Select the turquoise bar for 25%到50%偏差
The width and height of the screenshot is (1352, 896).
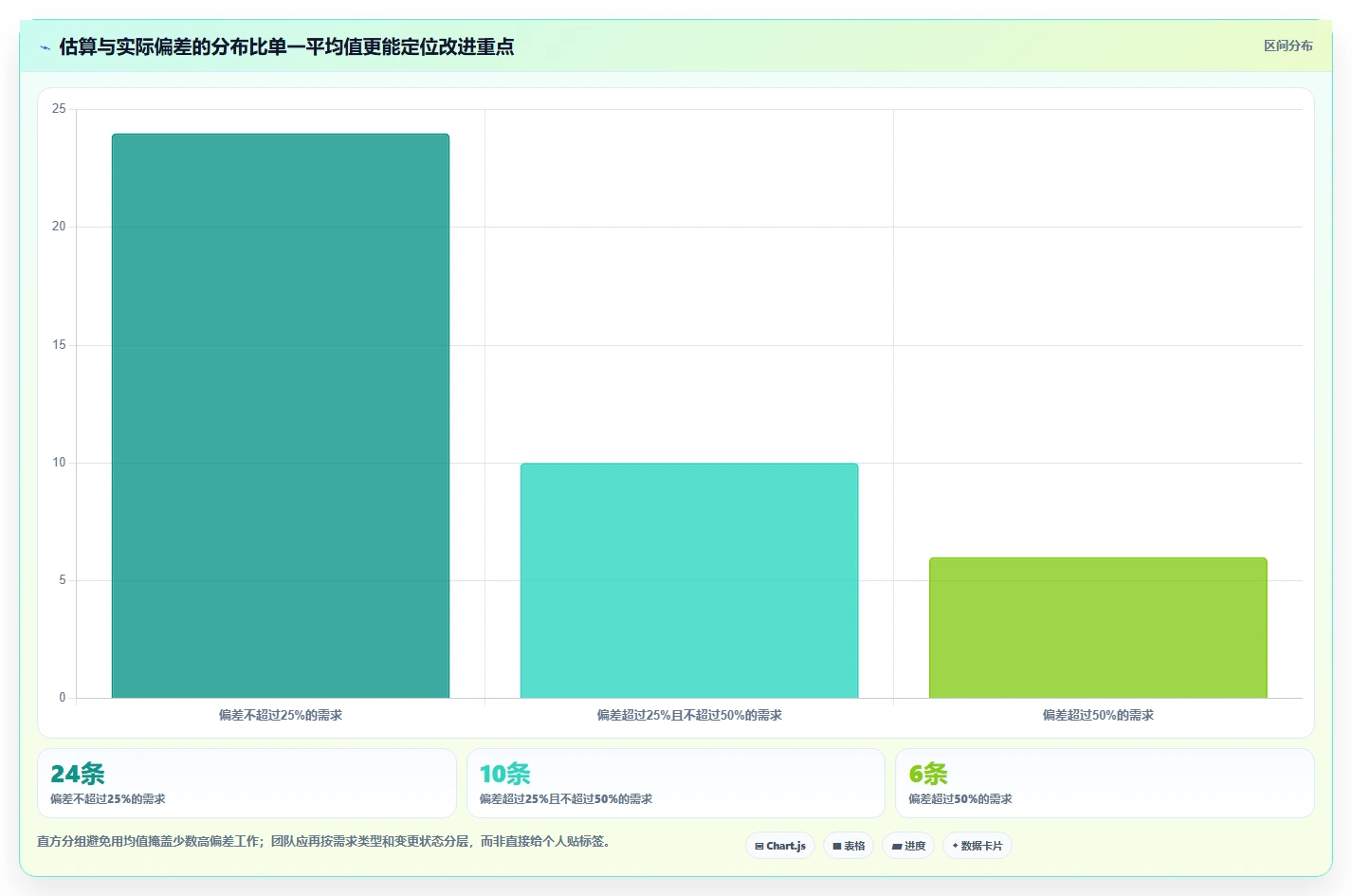pyautogui.click(x=689, y=580)
